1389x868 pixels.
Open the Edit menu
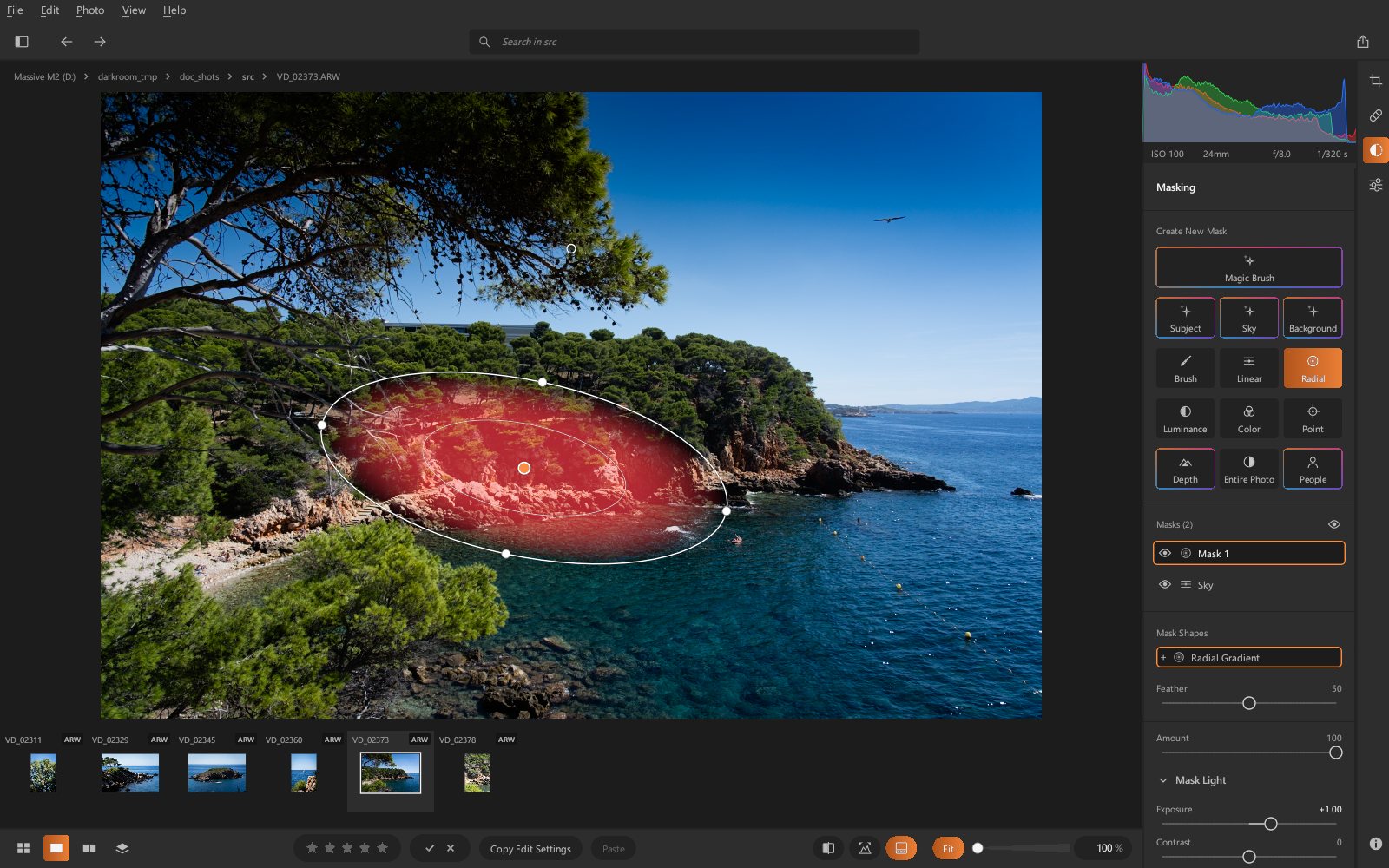tap(50, 10)
